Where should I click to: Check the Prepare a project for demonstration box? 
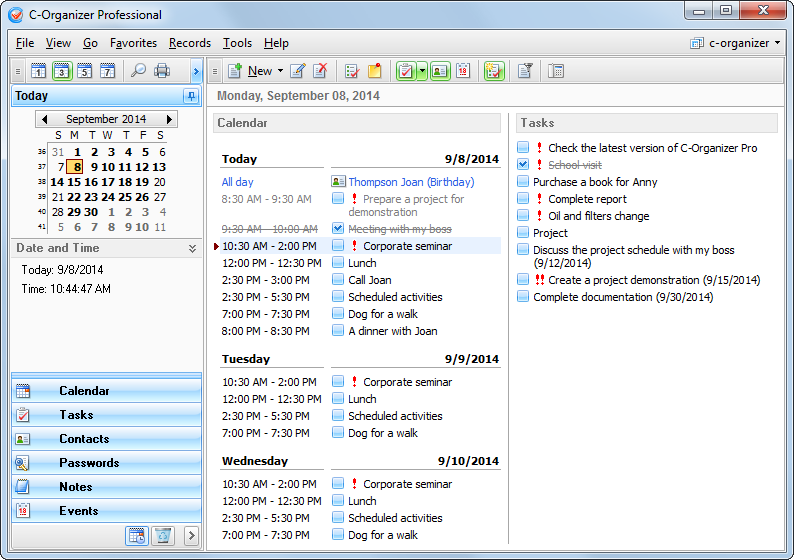(338, 198)
